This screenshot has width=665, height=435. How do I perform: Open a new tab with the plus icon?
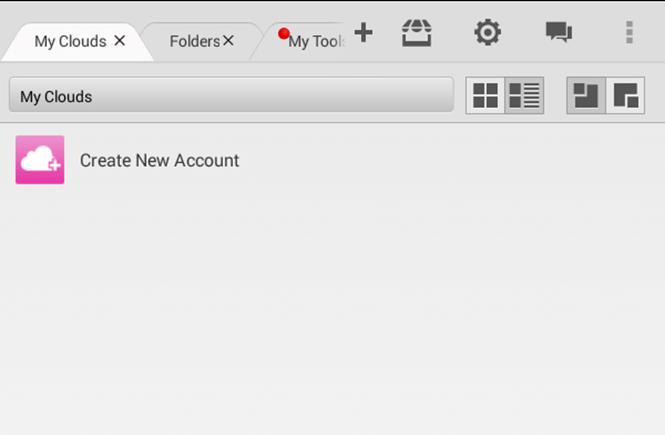363,33
